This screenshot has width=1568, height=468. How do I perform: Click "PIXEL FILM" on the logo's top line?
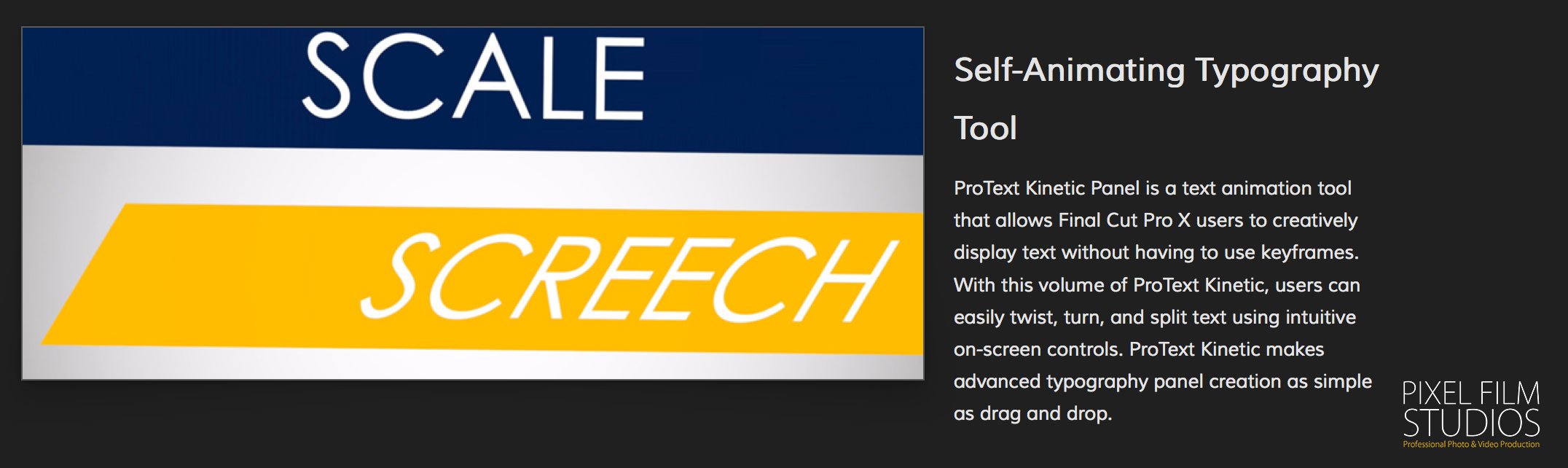tap(1471, 394)
